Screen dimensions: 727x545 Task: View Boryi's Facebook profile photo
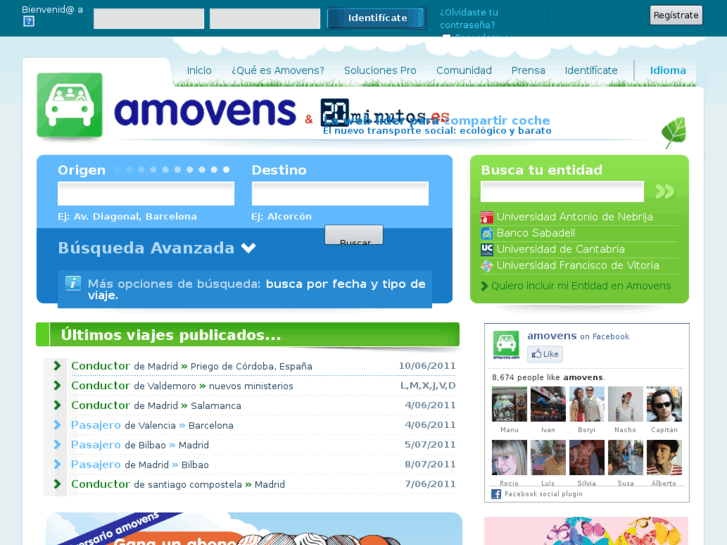587,404
